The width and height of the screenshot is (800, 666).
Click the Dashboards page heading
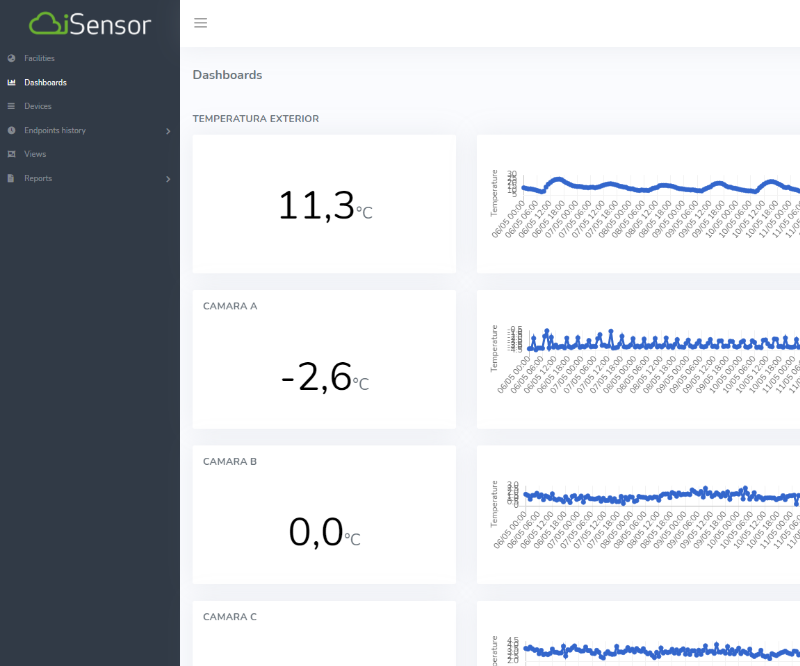coord(228,75)
